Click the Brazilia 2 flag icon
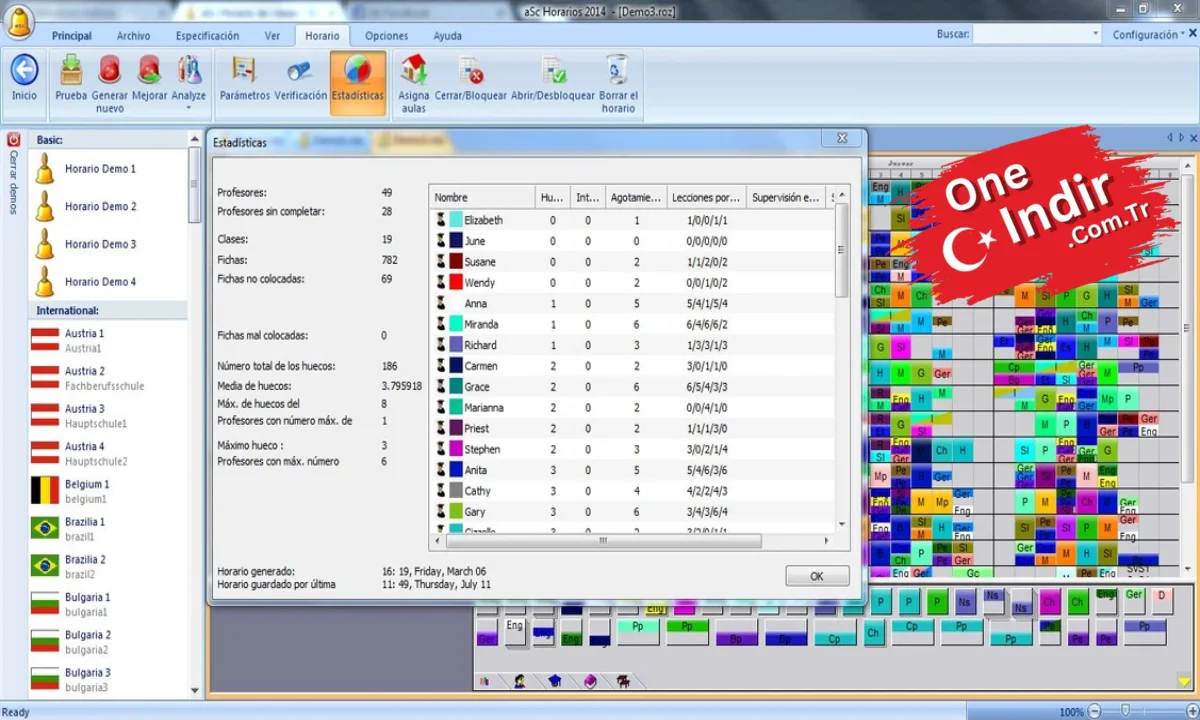The image size is (1200, 720). tap(45, 566)
